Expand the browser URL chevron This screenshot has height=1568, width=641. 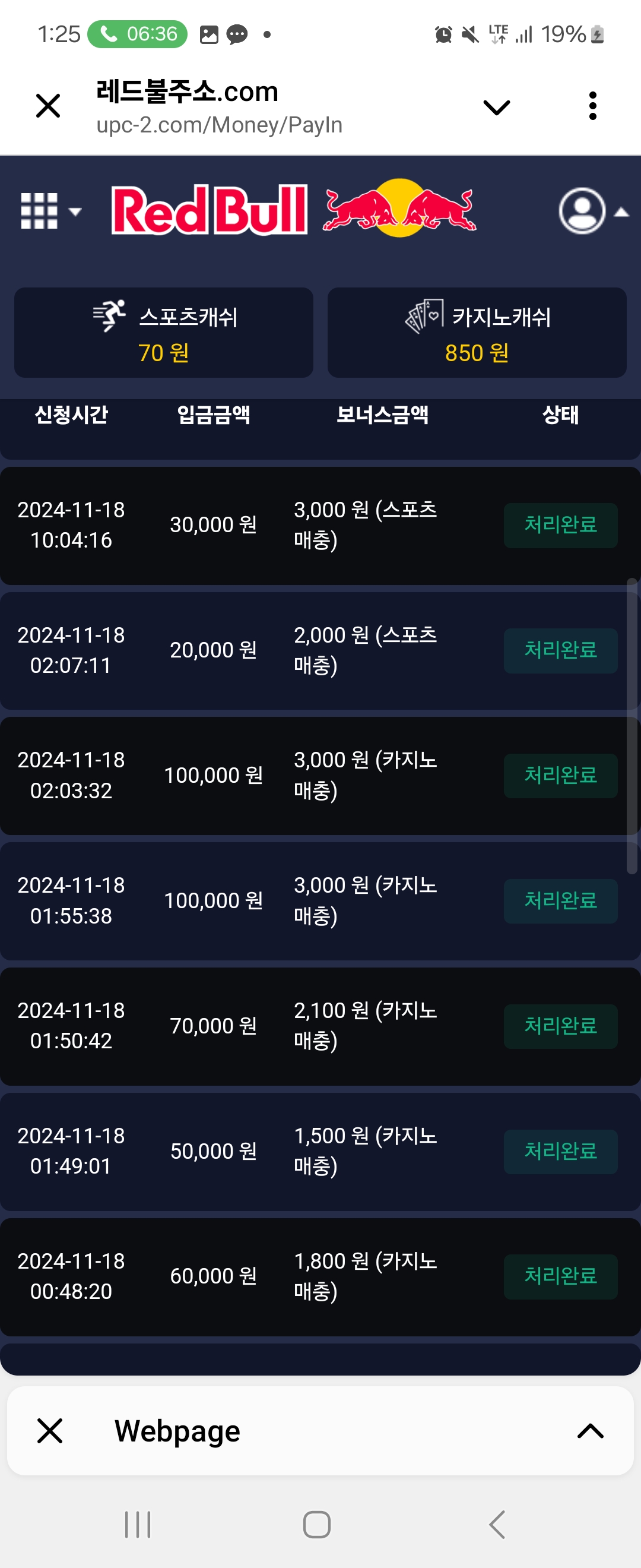point(496,108)
